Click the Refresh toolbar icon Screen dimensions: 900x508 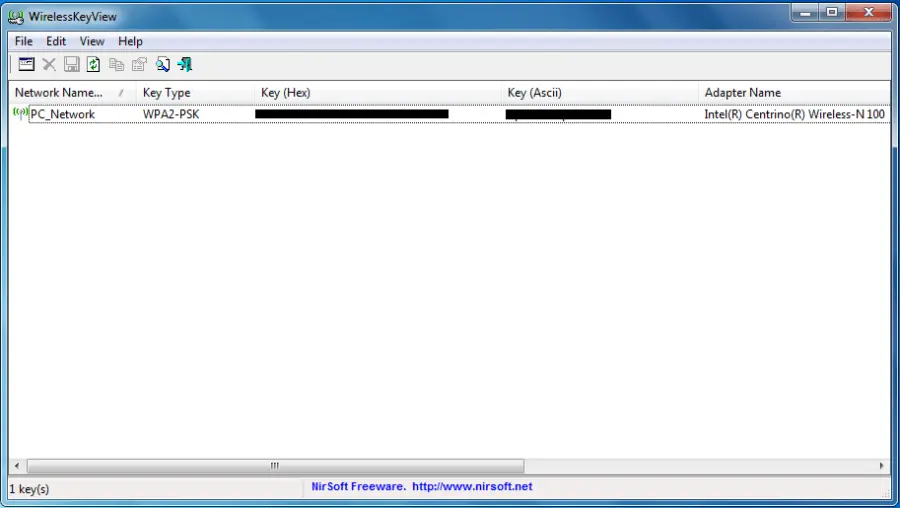click(x=93, y=64)
